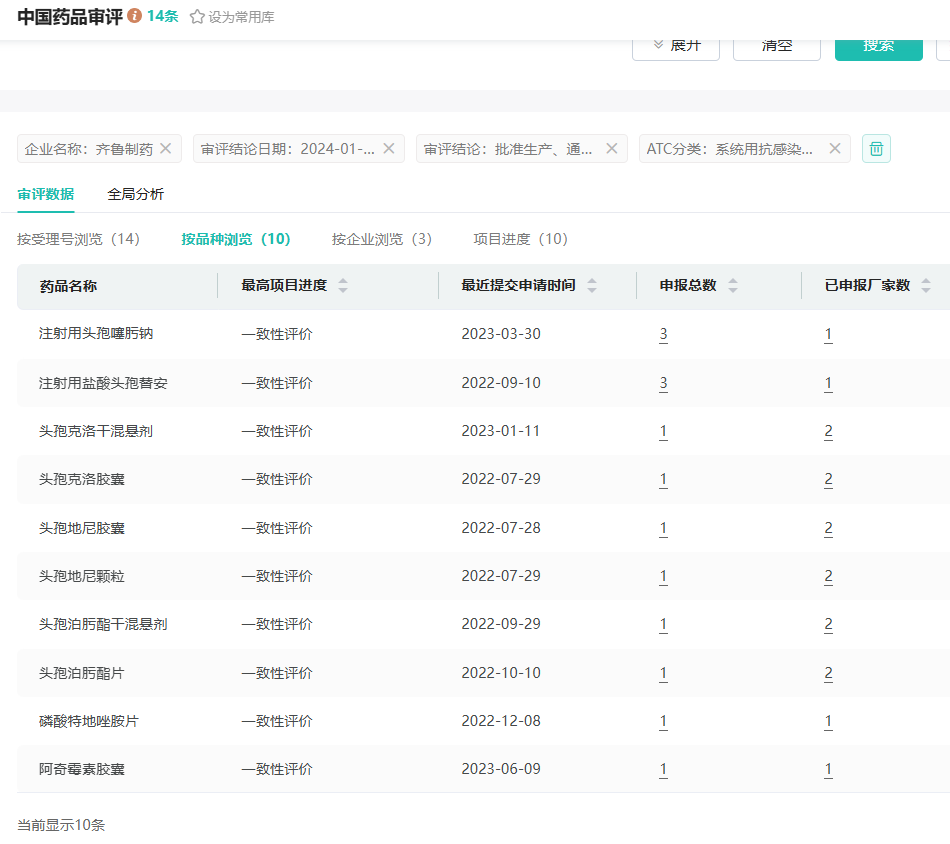This screenshot has height=844, width=950.
Task: Open 申报总数 link for 注射用头孢噻肟钠
Action: pyautogui.click(x=663, y=334)
